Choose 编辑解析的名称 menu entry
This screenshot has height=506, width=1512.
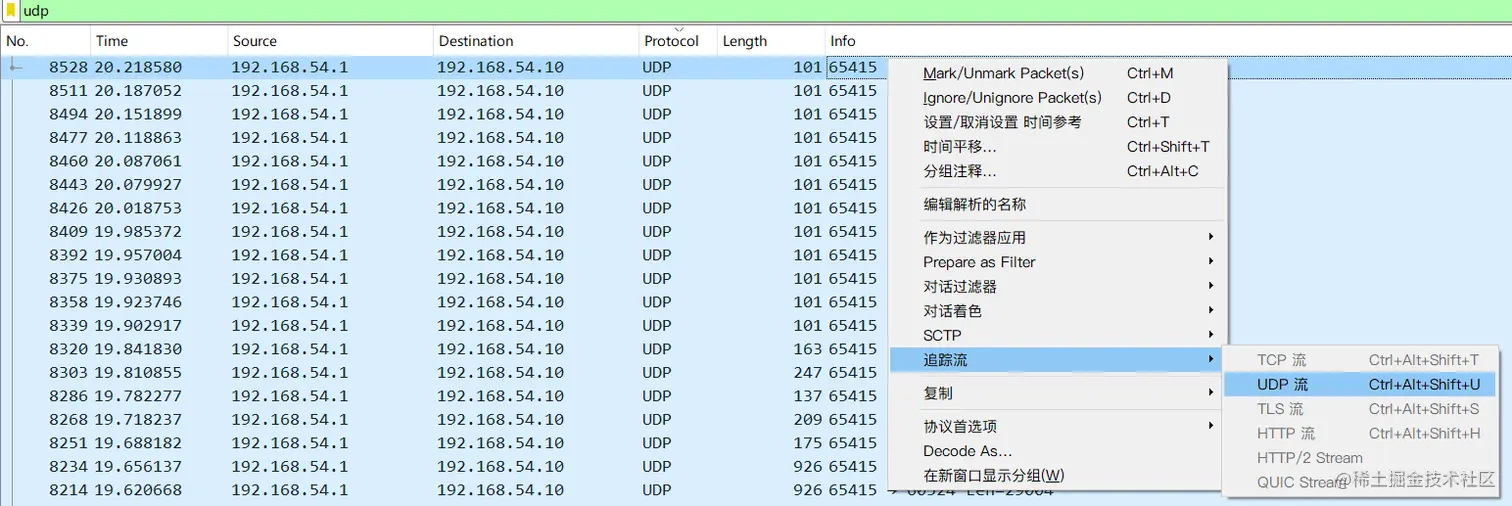coord(1057,204)
